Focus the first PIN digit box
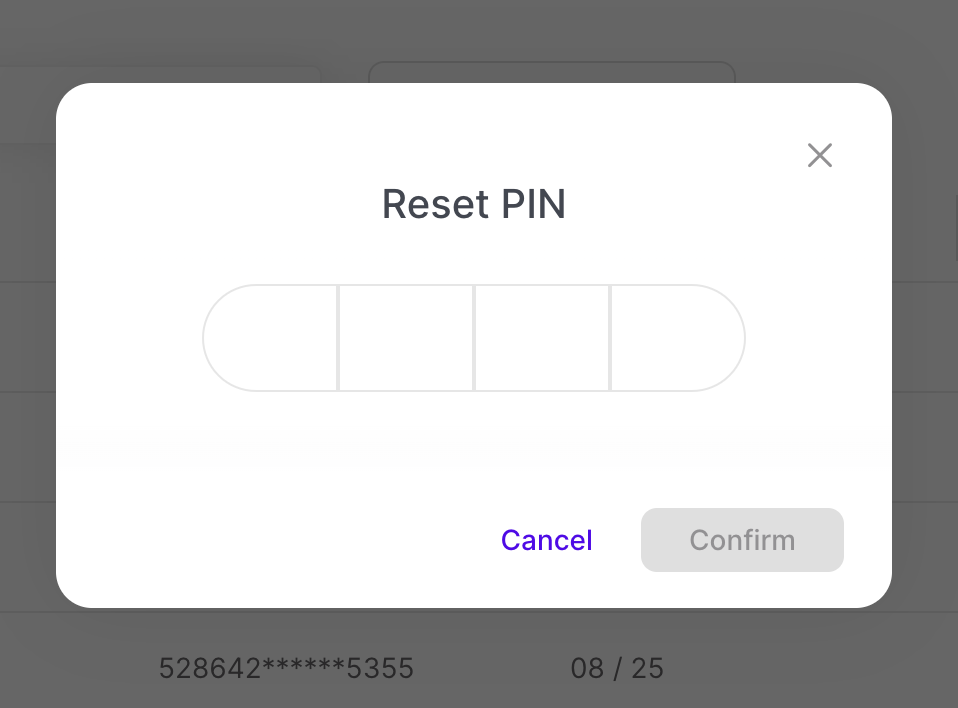This screenshot has height=708, width=958. point(271,338)
